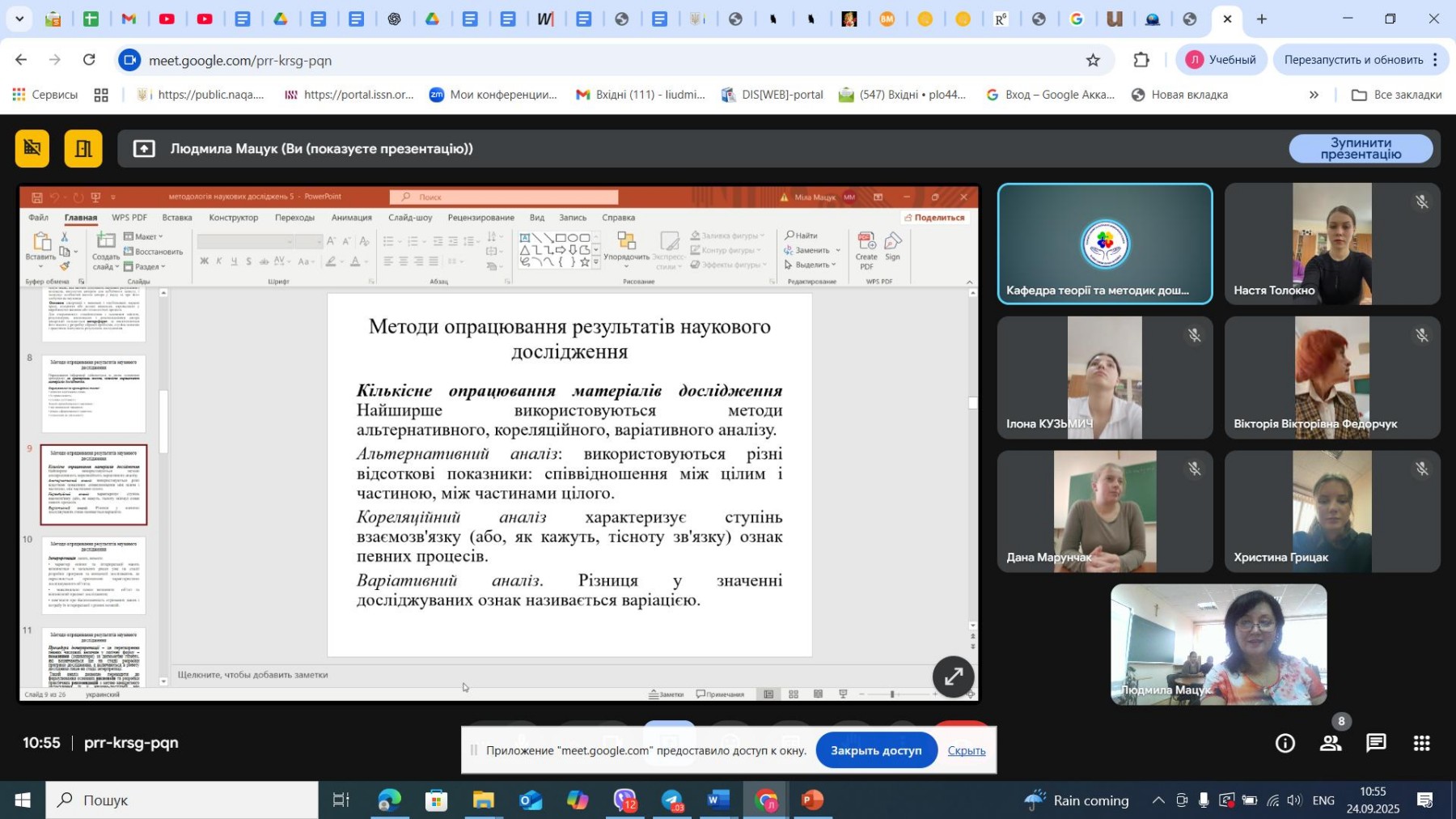Open the tab search dropdown chevron
Image resolution: width=1456 pixels, height=819 pixels.
click(x=19, y=19)
